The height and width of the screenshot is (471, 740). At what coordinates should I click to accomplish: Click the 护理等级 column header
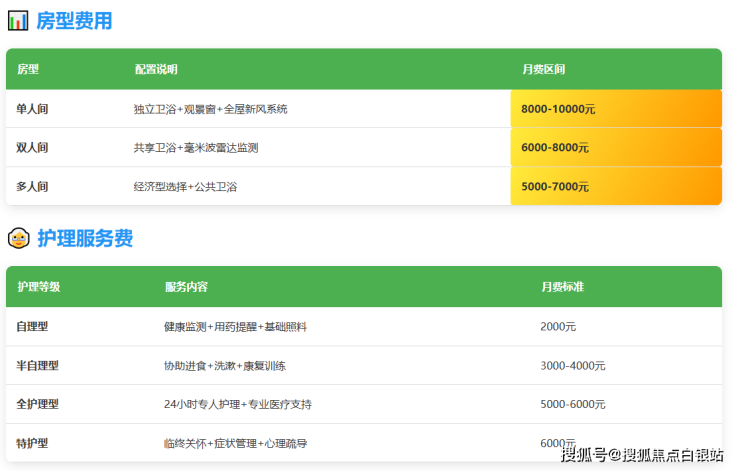(x=39, y=287)
